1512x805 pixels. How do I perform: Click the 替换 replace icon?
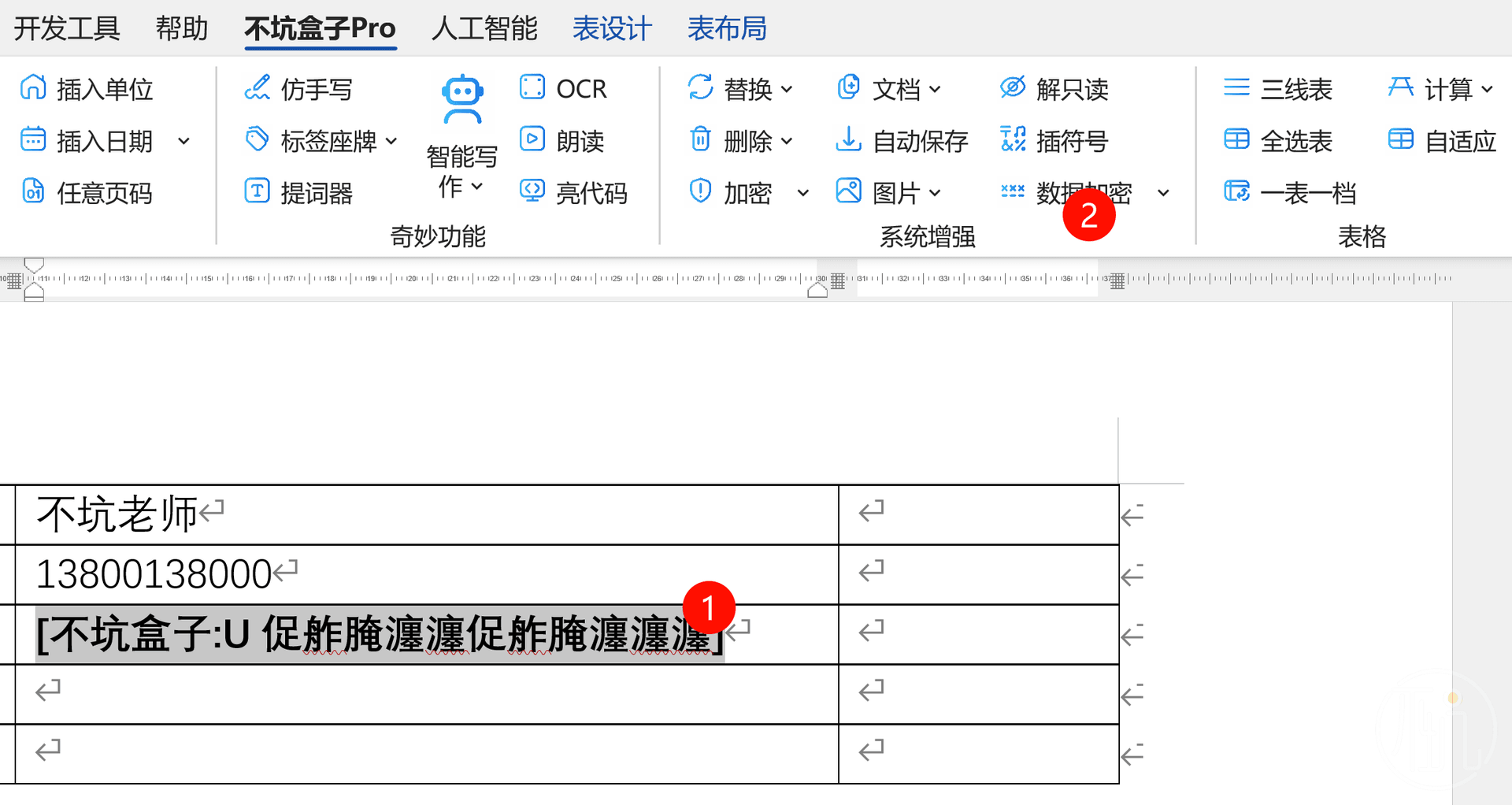[700, 87]
